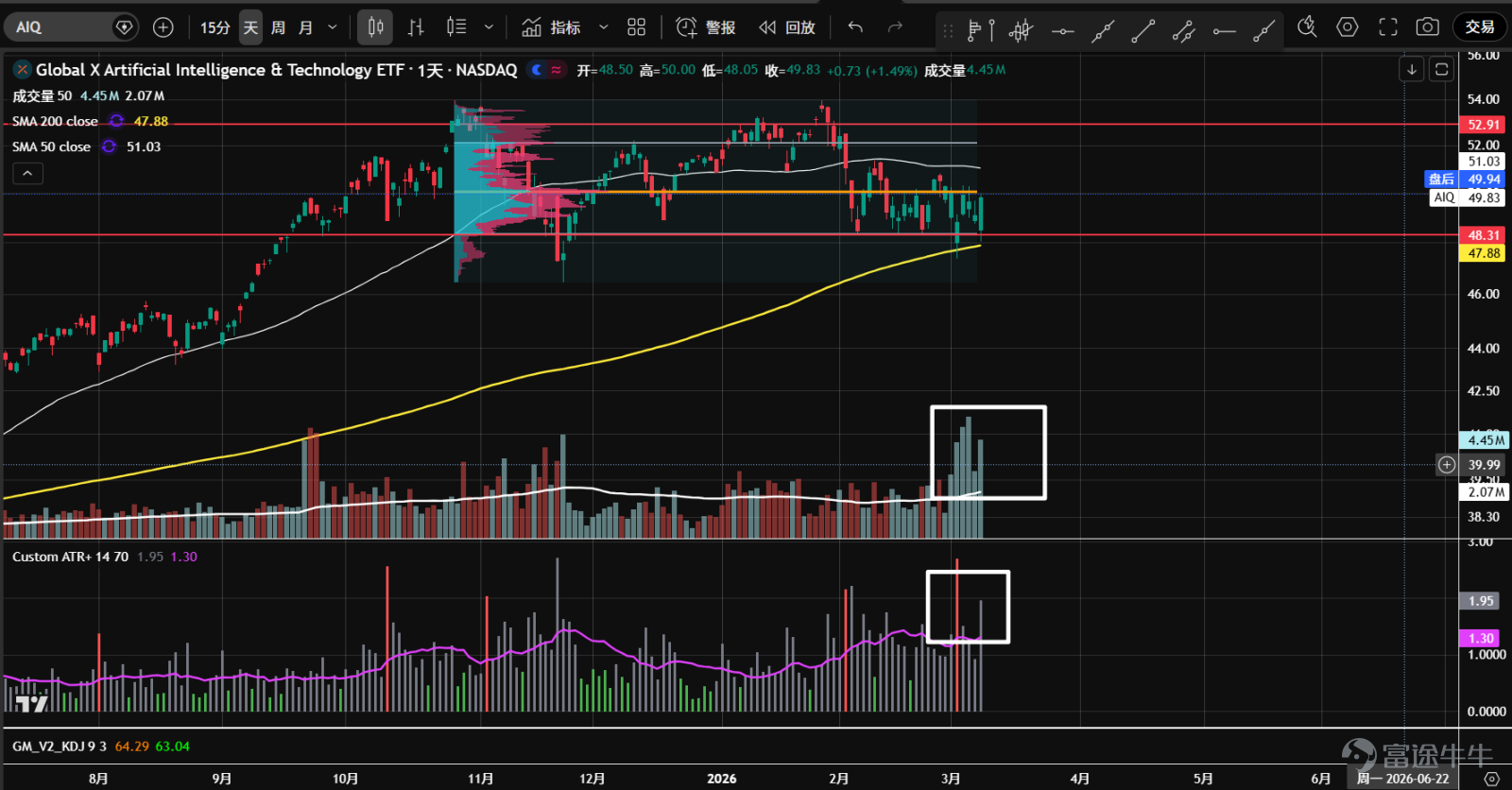
Task: Open the 指标 indicators menu
Action: click(x=551, y=27)
